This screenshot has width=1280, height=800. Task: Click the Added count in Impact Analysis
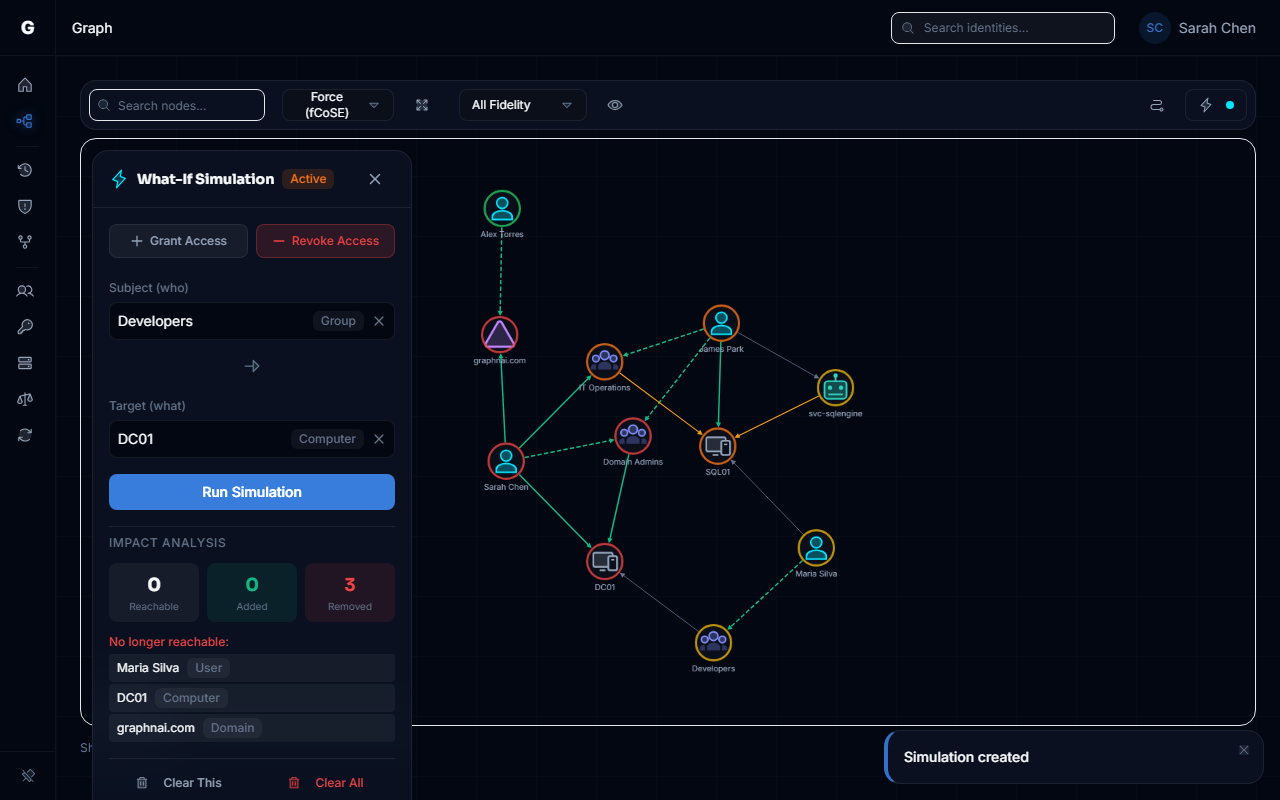tap(251, 592)
